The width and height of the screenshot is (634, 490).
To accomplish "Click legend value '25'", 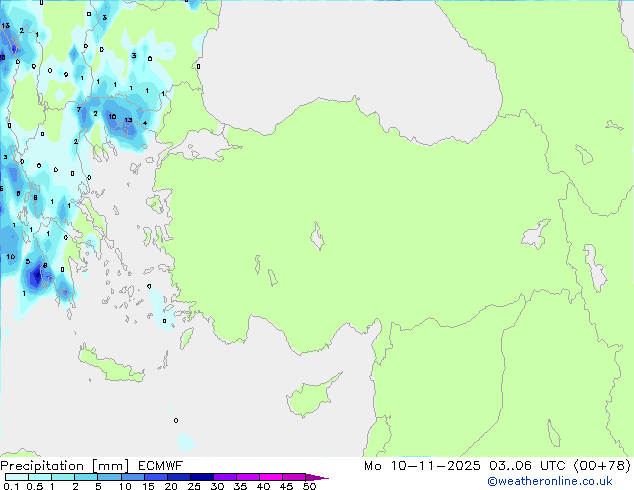I will 194,486.
